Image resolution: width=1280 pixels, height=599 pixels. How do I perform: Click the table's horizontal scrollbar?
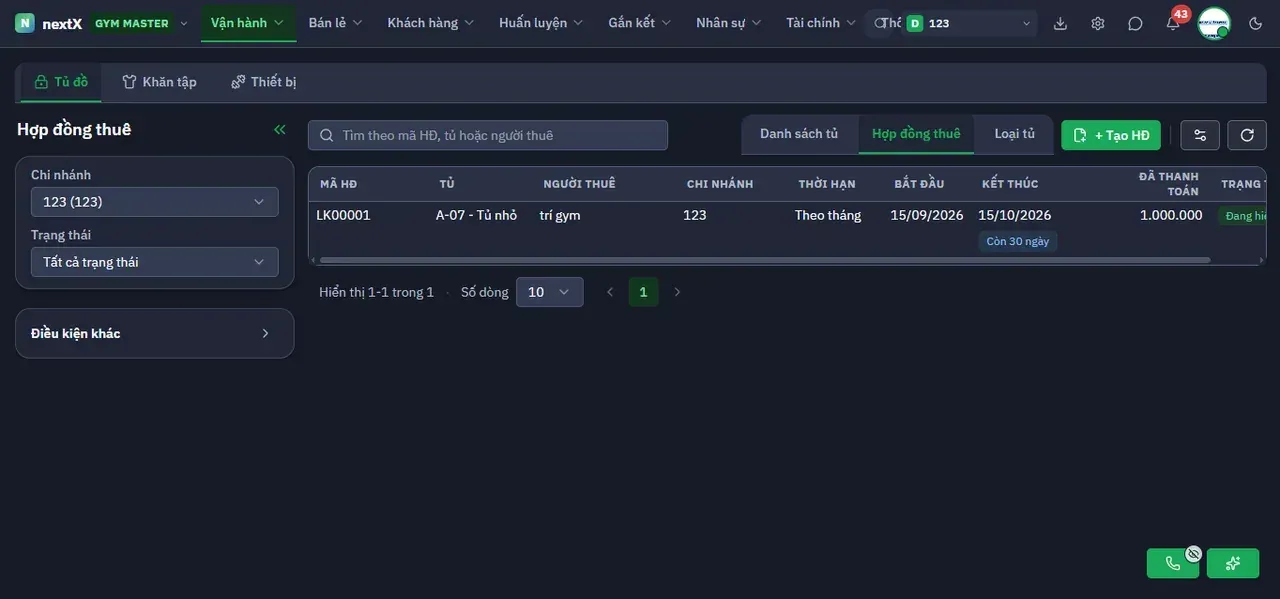(765, 260)
